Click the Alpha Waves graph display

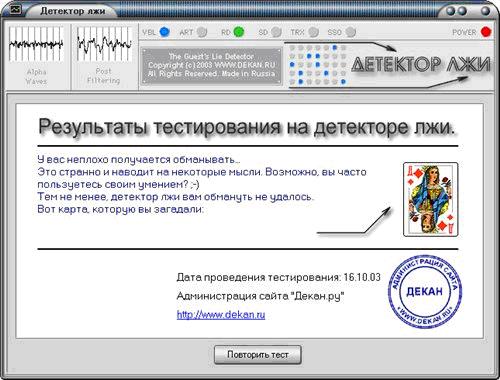[36, 44]
